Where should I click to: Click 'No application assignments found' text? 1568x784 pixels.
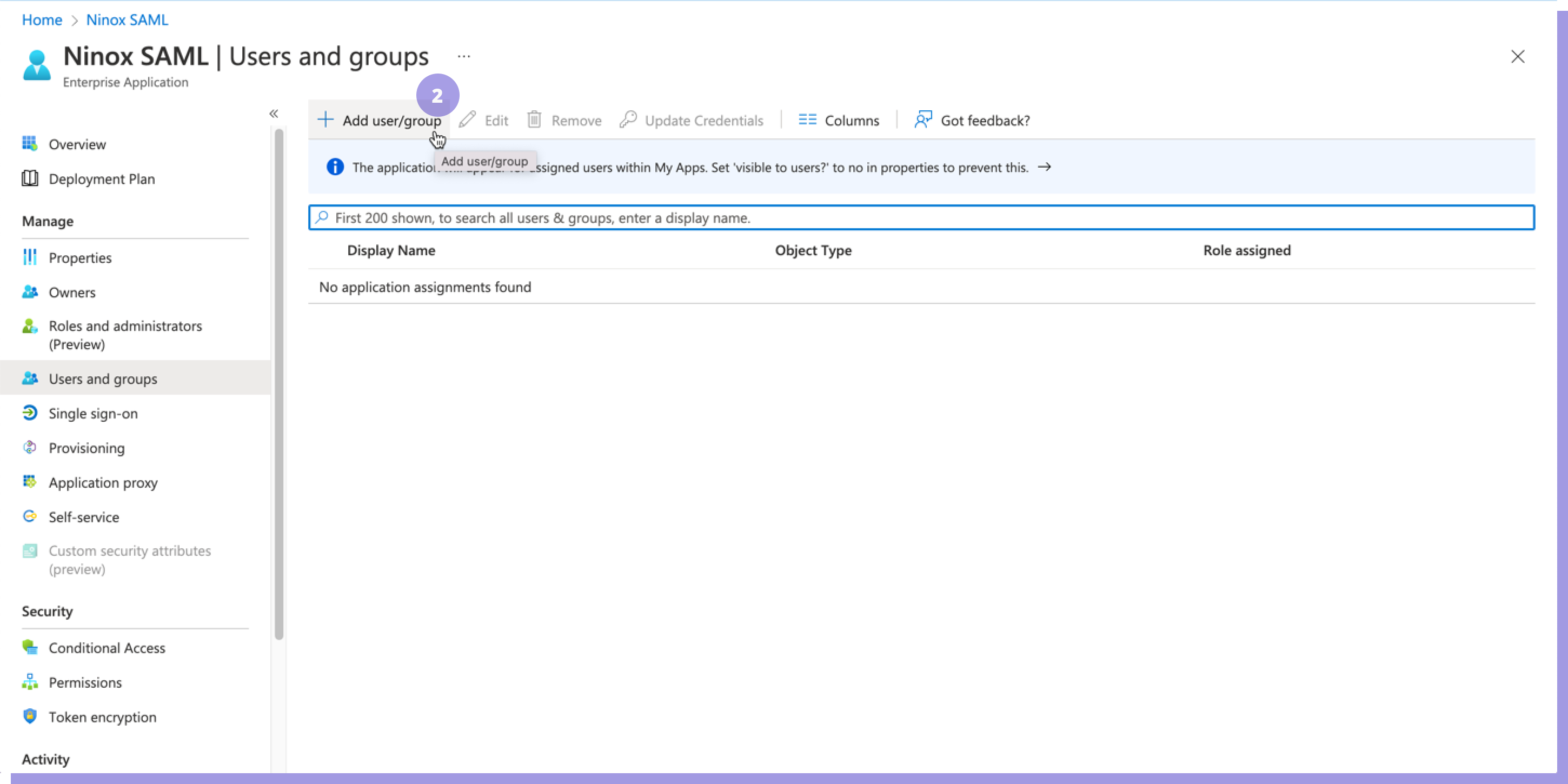[x=425, y=287]
